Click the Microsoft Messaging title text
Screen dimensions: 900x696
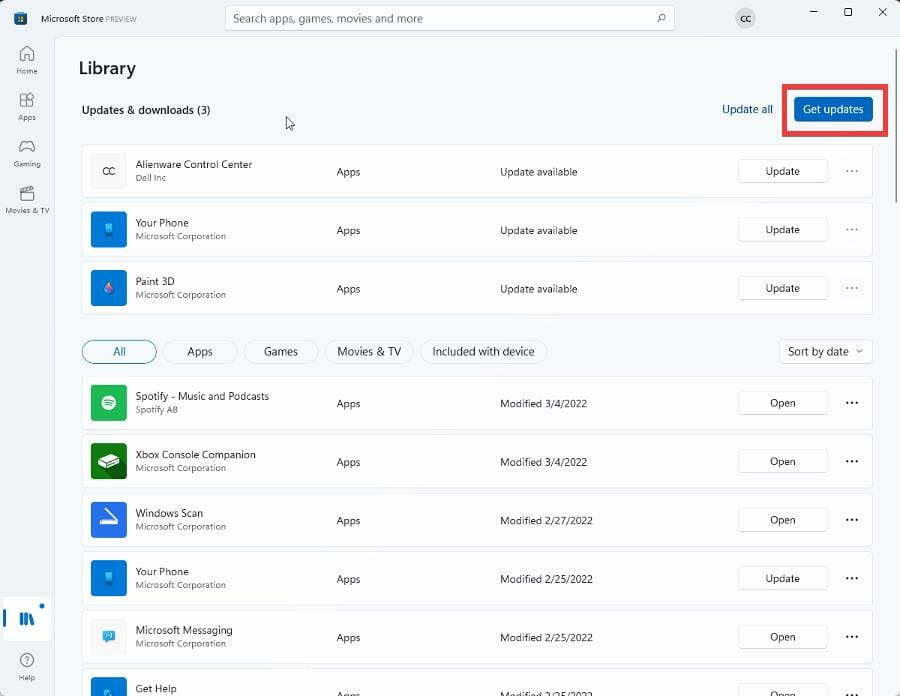184,630
